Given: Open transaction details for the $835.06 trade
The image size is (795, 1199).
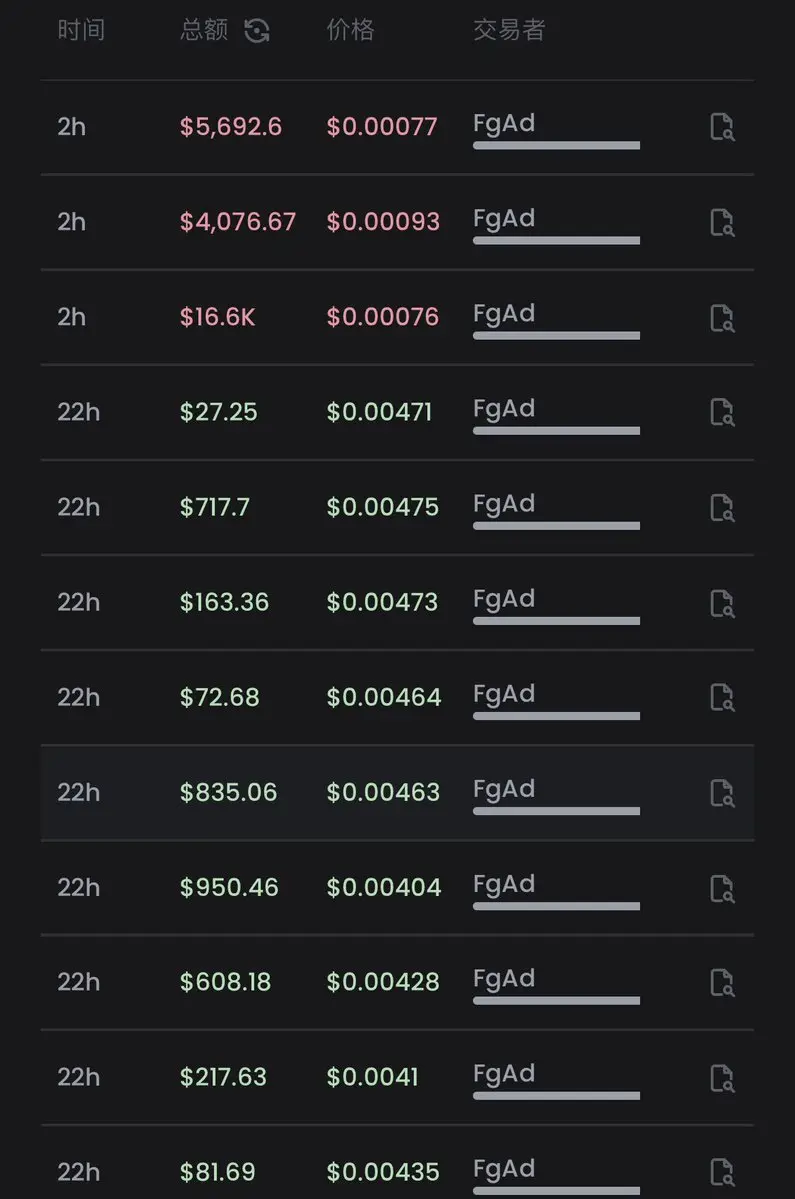Looking at the screenshot, I should [x=722, y=793].
